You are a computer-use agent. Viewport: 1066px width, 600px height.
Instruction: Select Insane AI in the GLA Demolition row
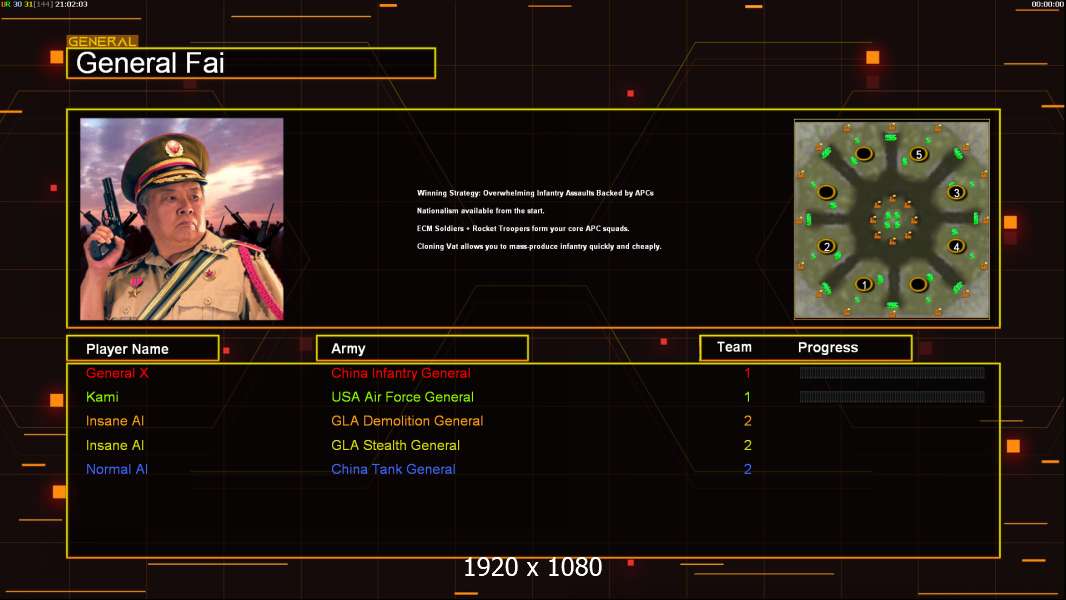[115, 421]
